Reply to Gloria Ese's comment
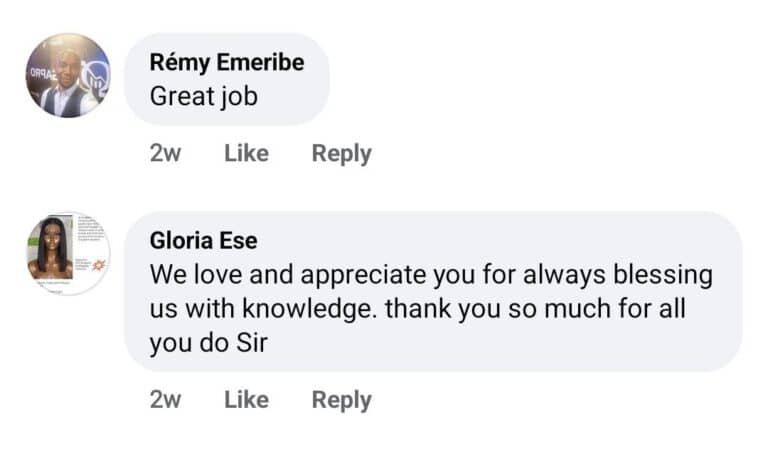 [341, 399]
